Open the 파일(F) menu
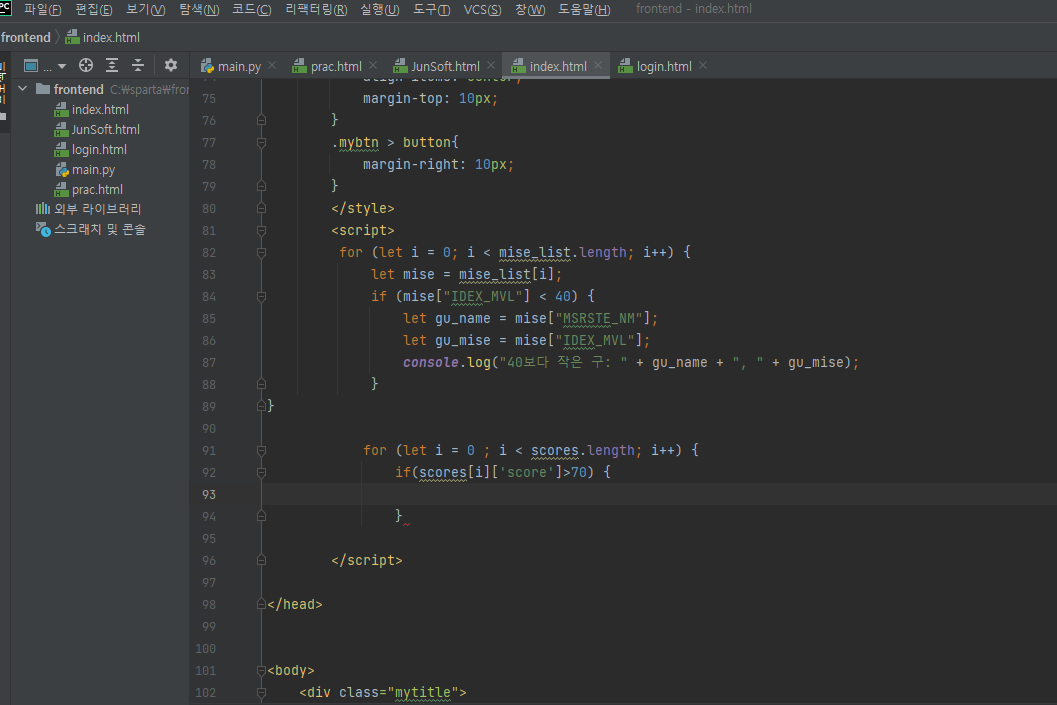The height and width of the screenshot is (705, 1057). pyautogui.click(x=42, y=9)
